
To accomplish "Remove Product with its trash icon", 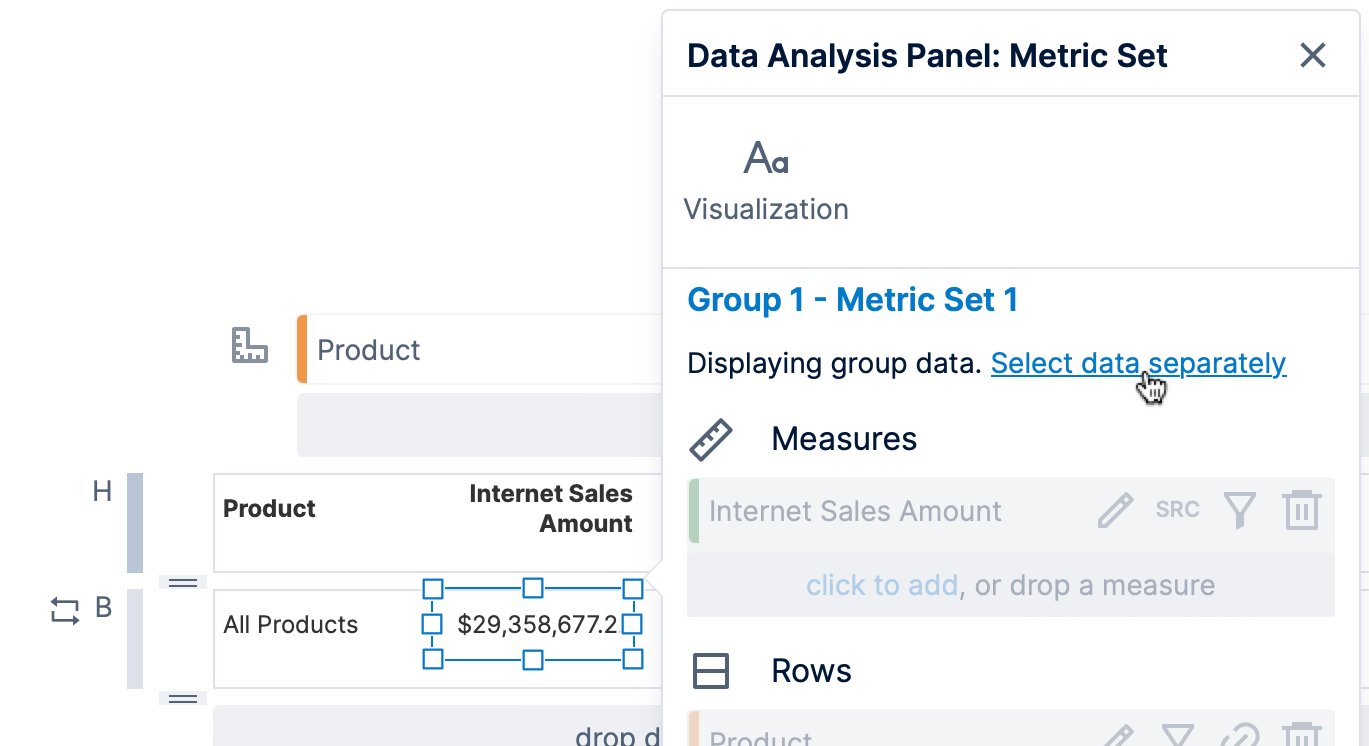I will point(1302,735).
